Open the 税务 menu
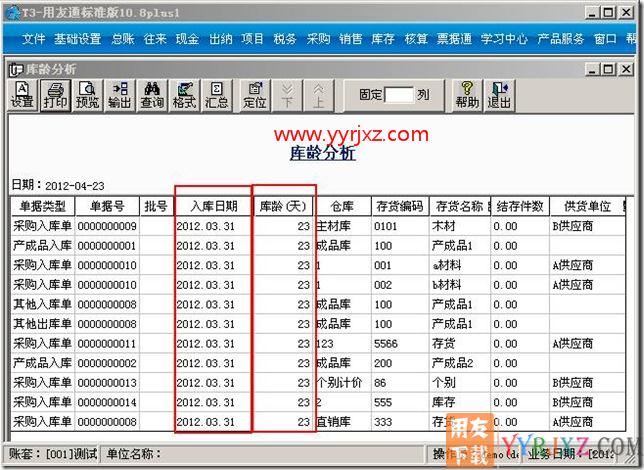Screen dimensions: 644x470 click(x=285, y=39)
